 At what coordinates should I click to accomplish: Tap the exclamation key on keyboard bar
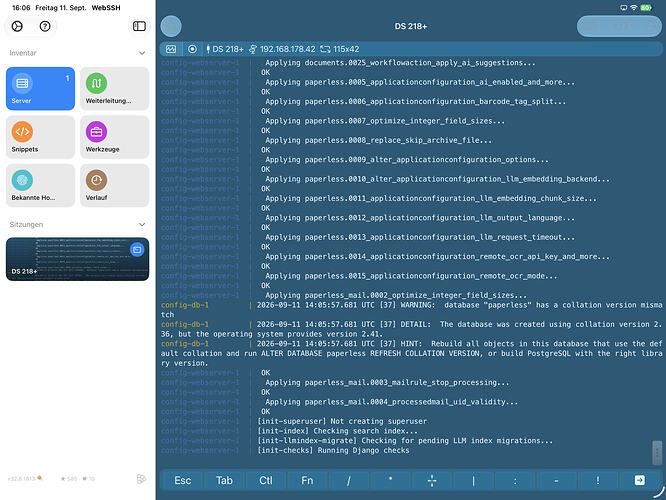tap(598, 480)
